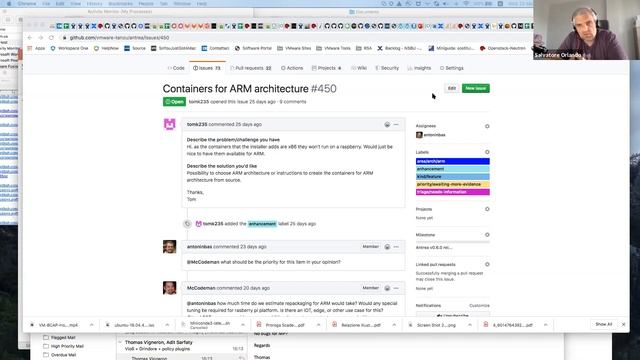Screen dimensions: 640x360
Task: Switch to the Issues tab
Action: [x=207, y=68]
